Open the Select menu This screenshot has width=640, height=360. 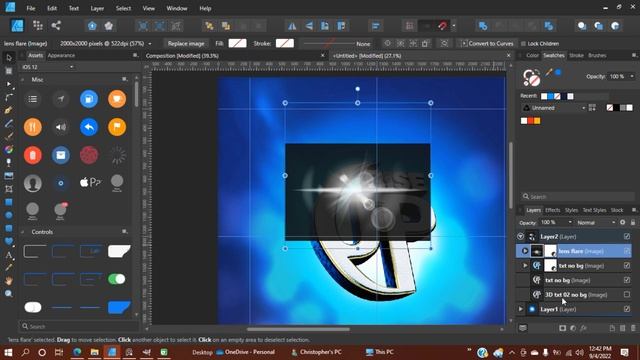coord(123,8)
